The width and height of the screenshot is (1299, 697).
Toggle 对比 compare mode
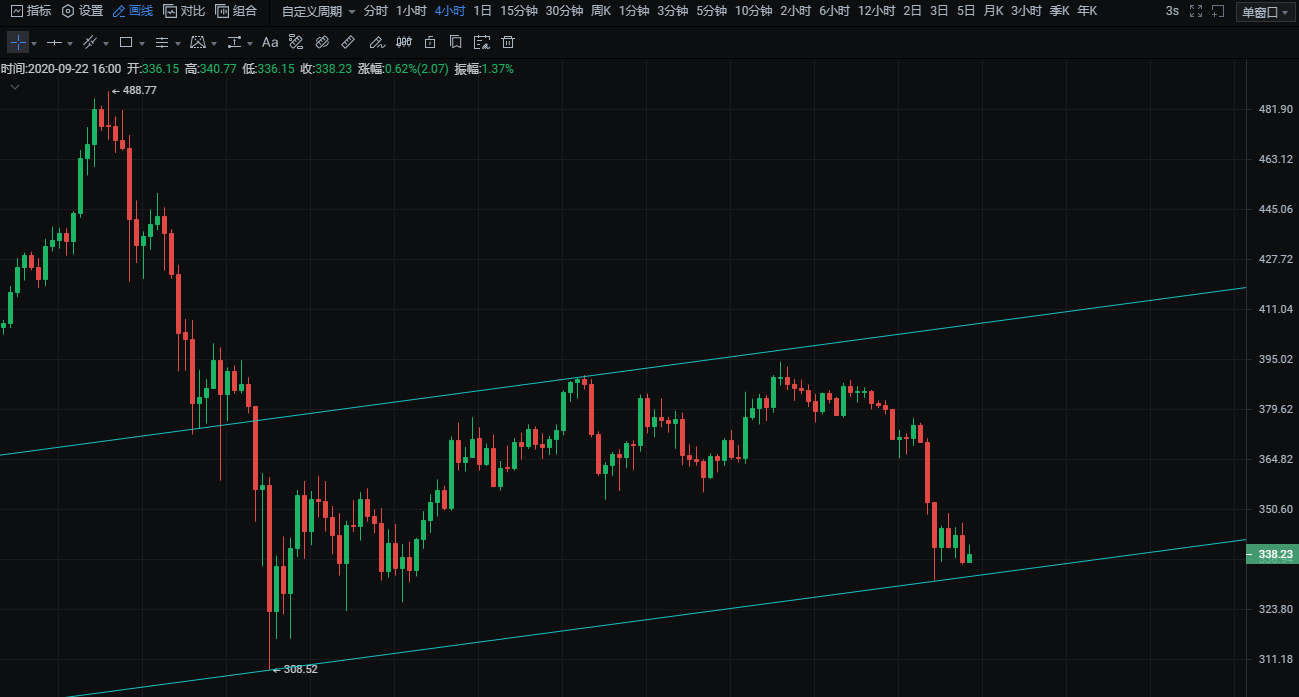tap(184, 11)
